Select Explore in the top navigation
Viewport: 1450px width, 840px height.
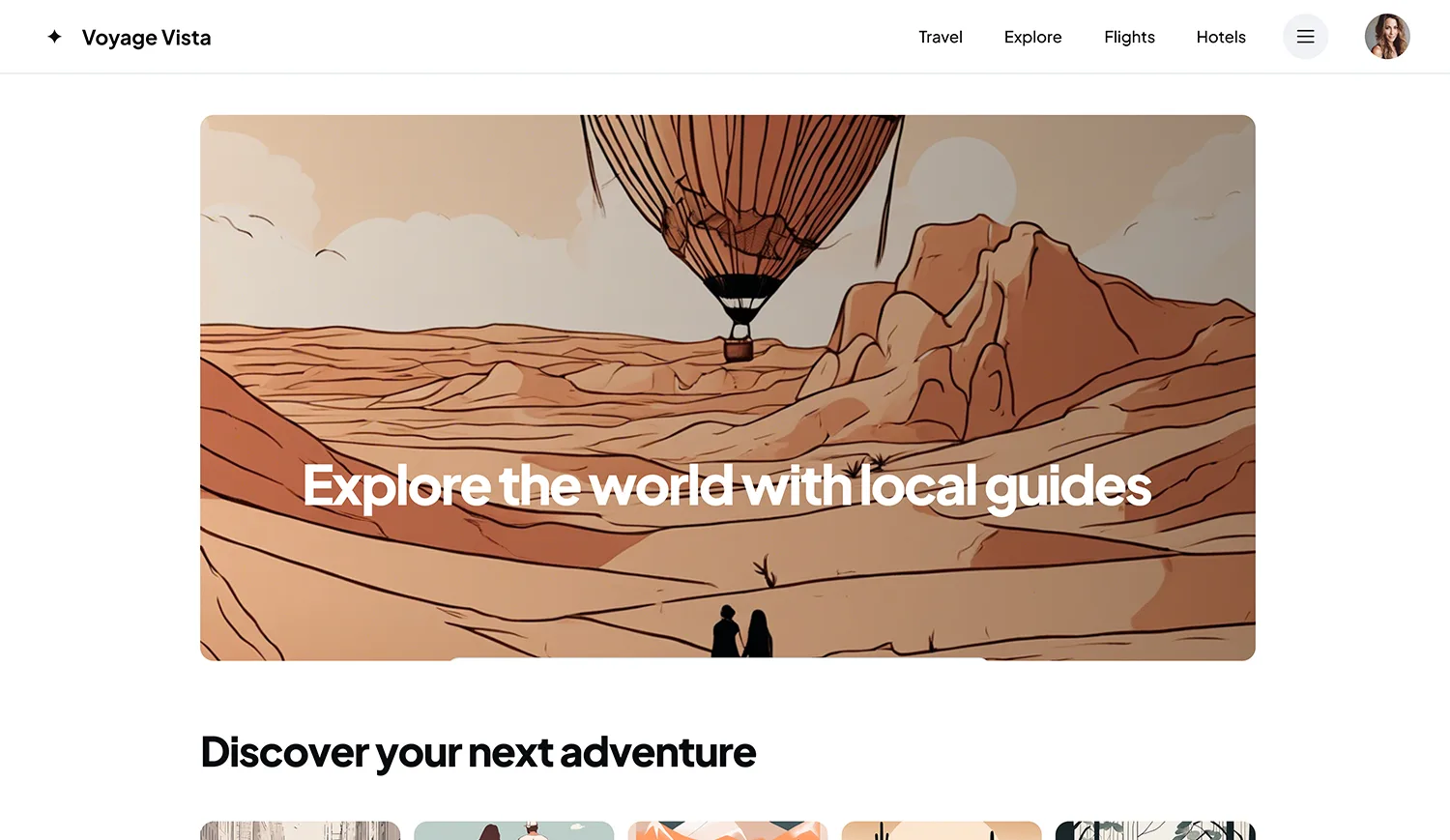pyautogui.click(x=1032, y=37)
